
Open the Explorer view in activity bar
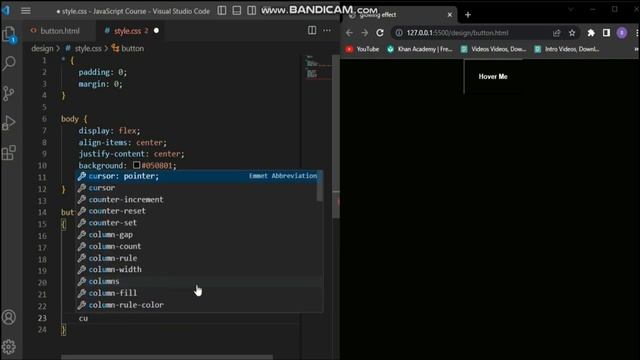click(x=9, y=34)
